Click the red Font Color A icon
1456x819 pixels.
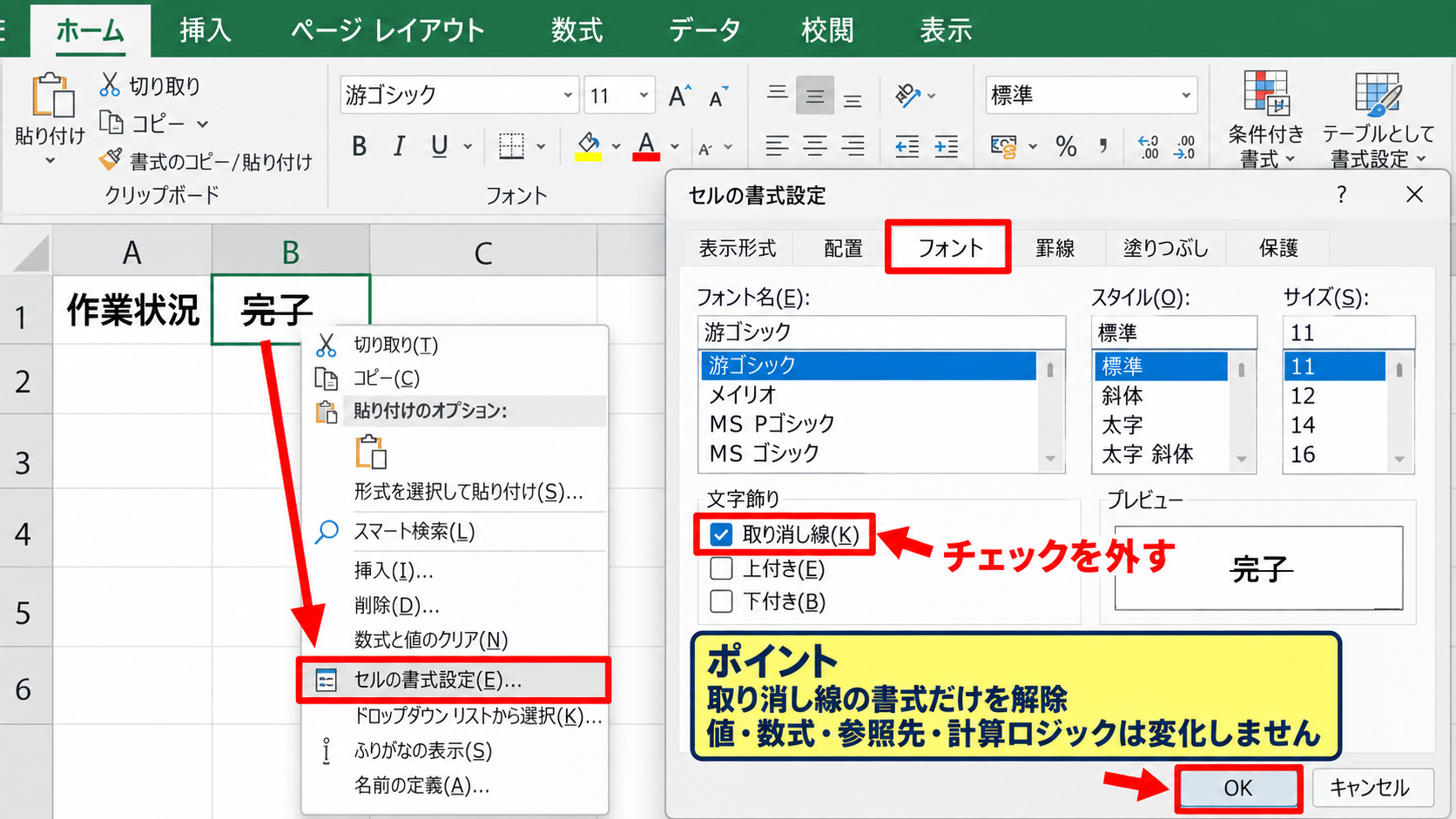click(x=646, y=146)
